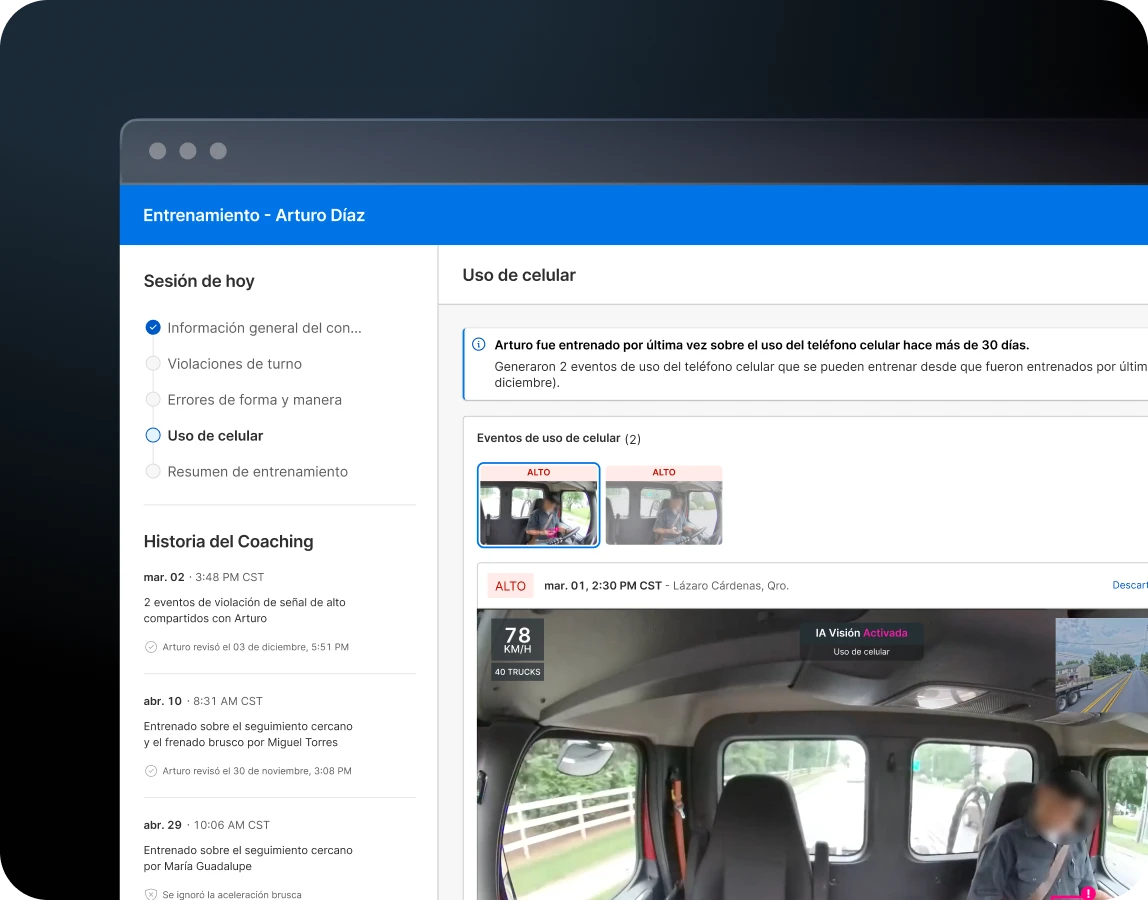The height and width of the screenshot is (900, 1148).
Task: Select the second ALTO event thumbnail
Action: (664, 505)
